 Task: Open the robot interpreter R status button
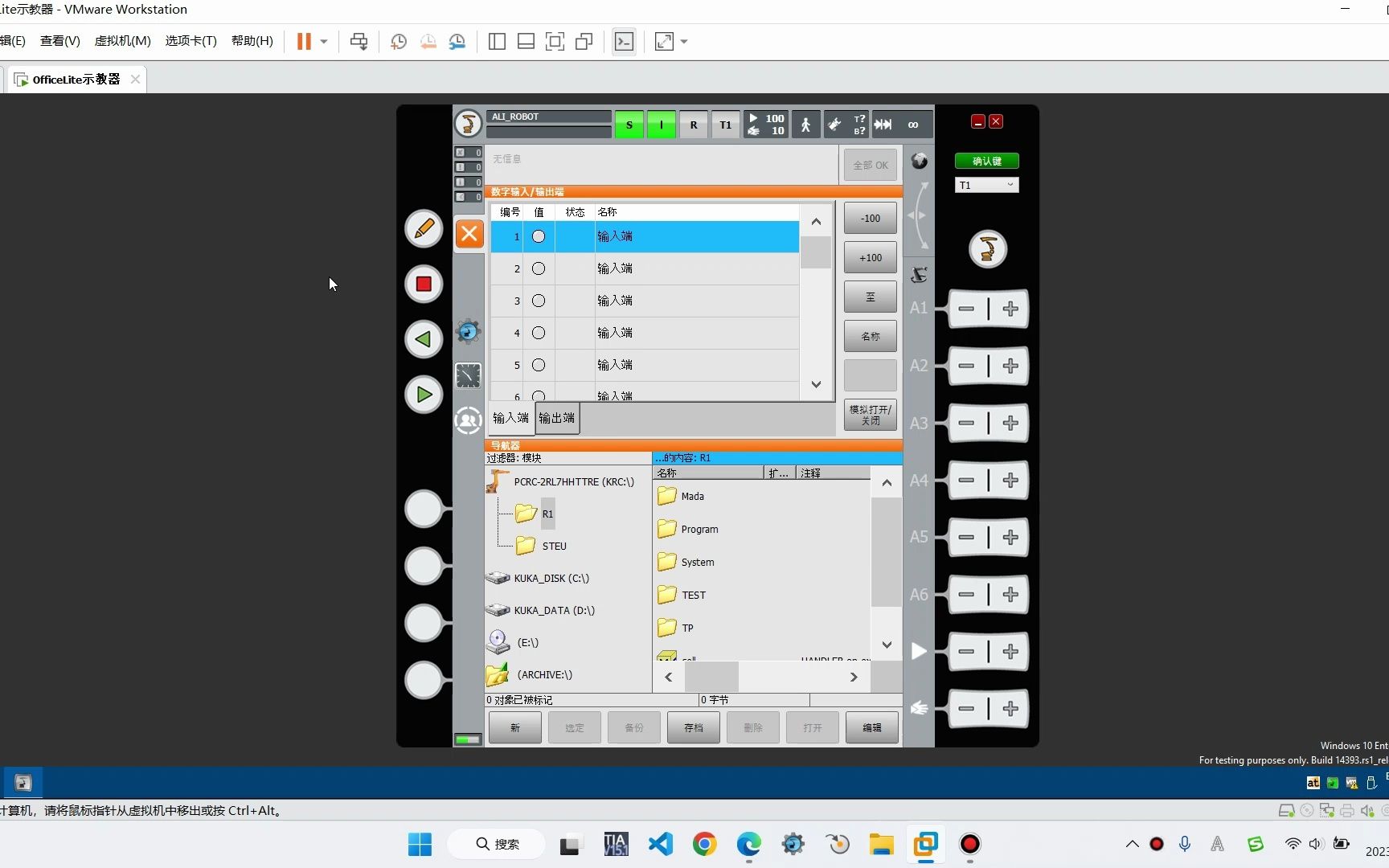pyautogui.click(x=694, y=125)
